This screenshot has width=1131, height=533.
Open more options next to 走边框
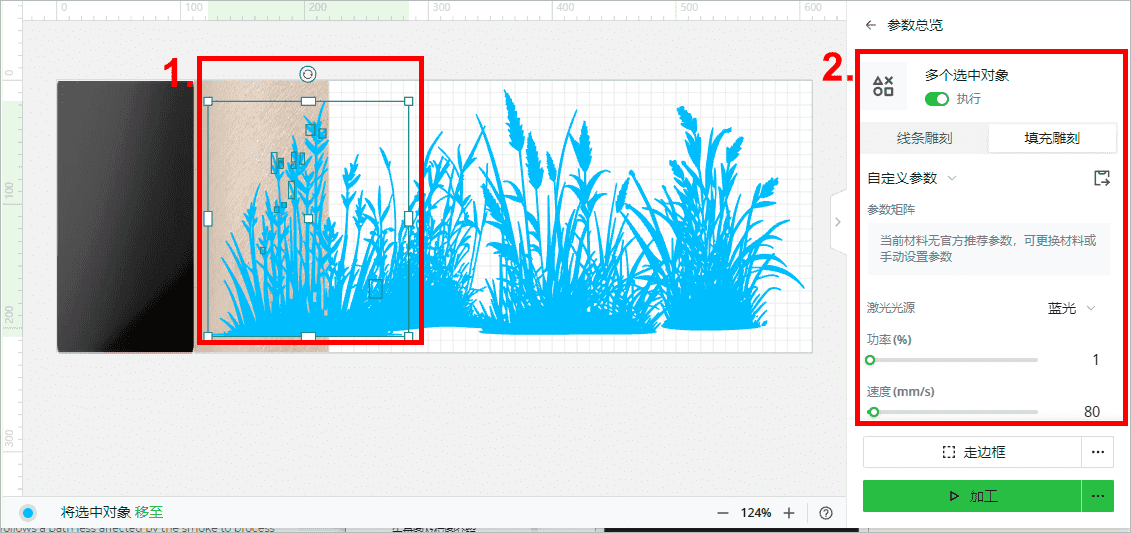coord(1099,452)
